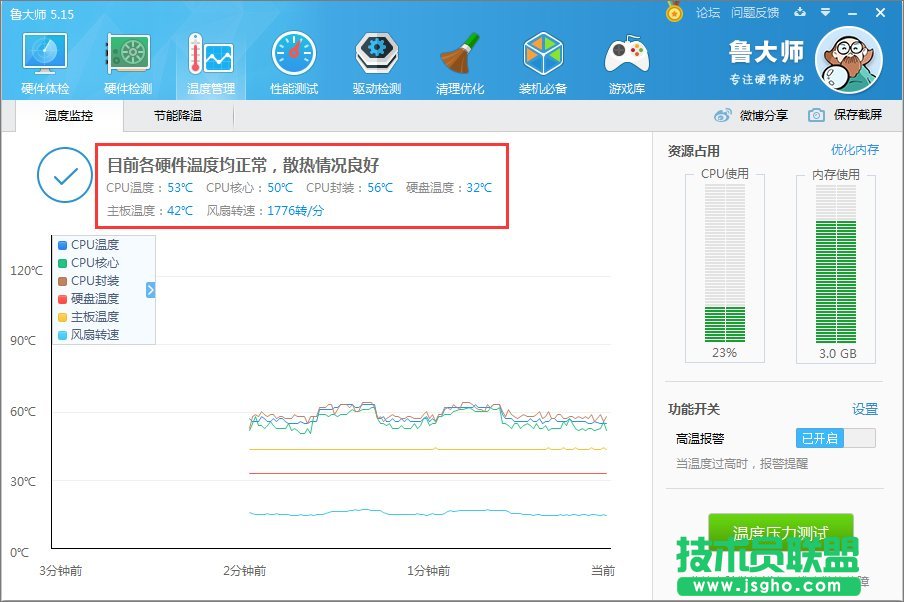Image resolution: width=904 pixels, height=602 pixels.
Task: Open the 游戏库 game library
Action: (x=625, y=60)
